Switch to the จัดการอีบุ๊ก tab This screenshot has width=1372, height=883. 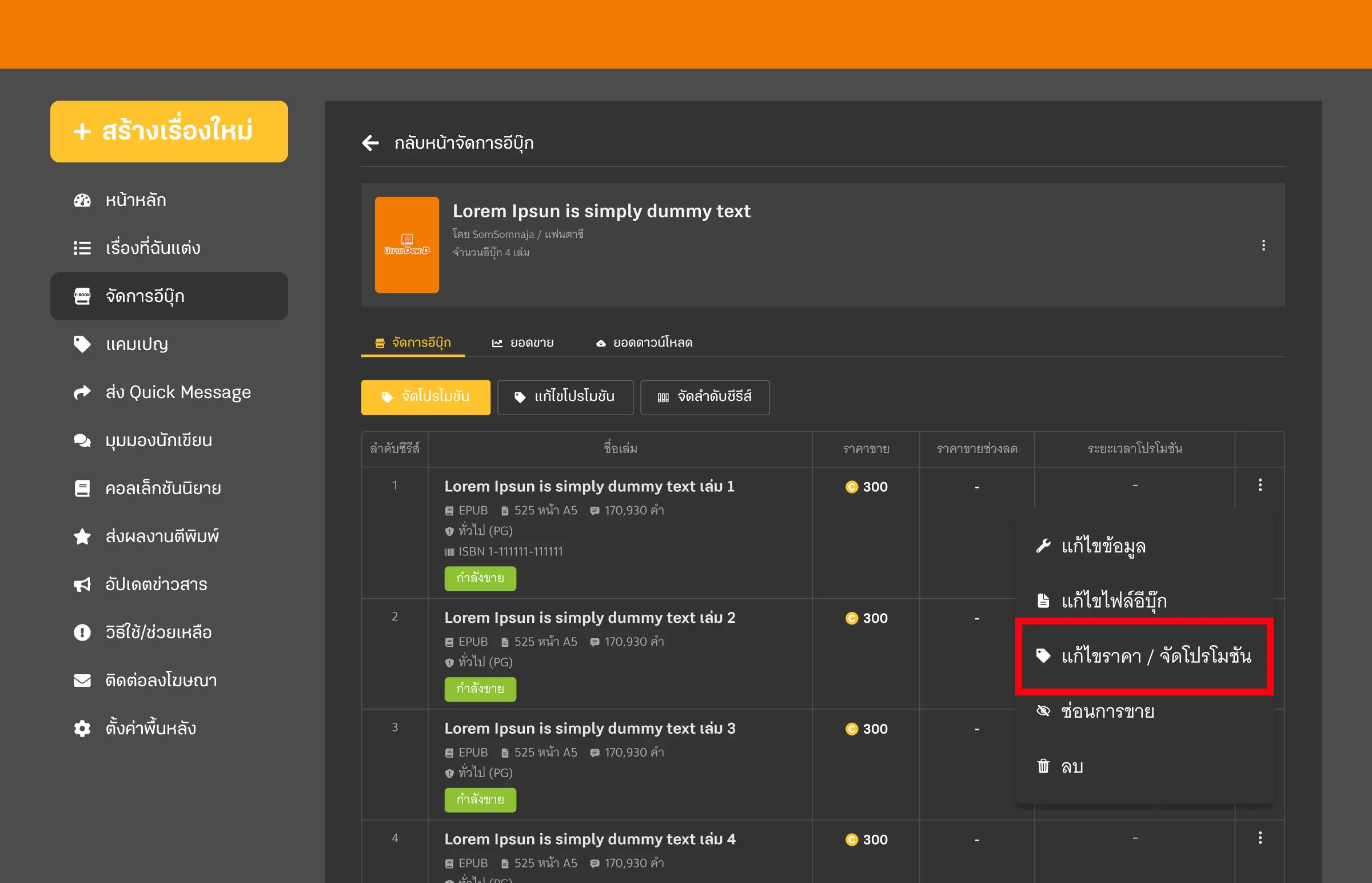click(413, 343)
